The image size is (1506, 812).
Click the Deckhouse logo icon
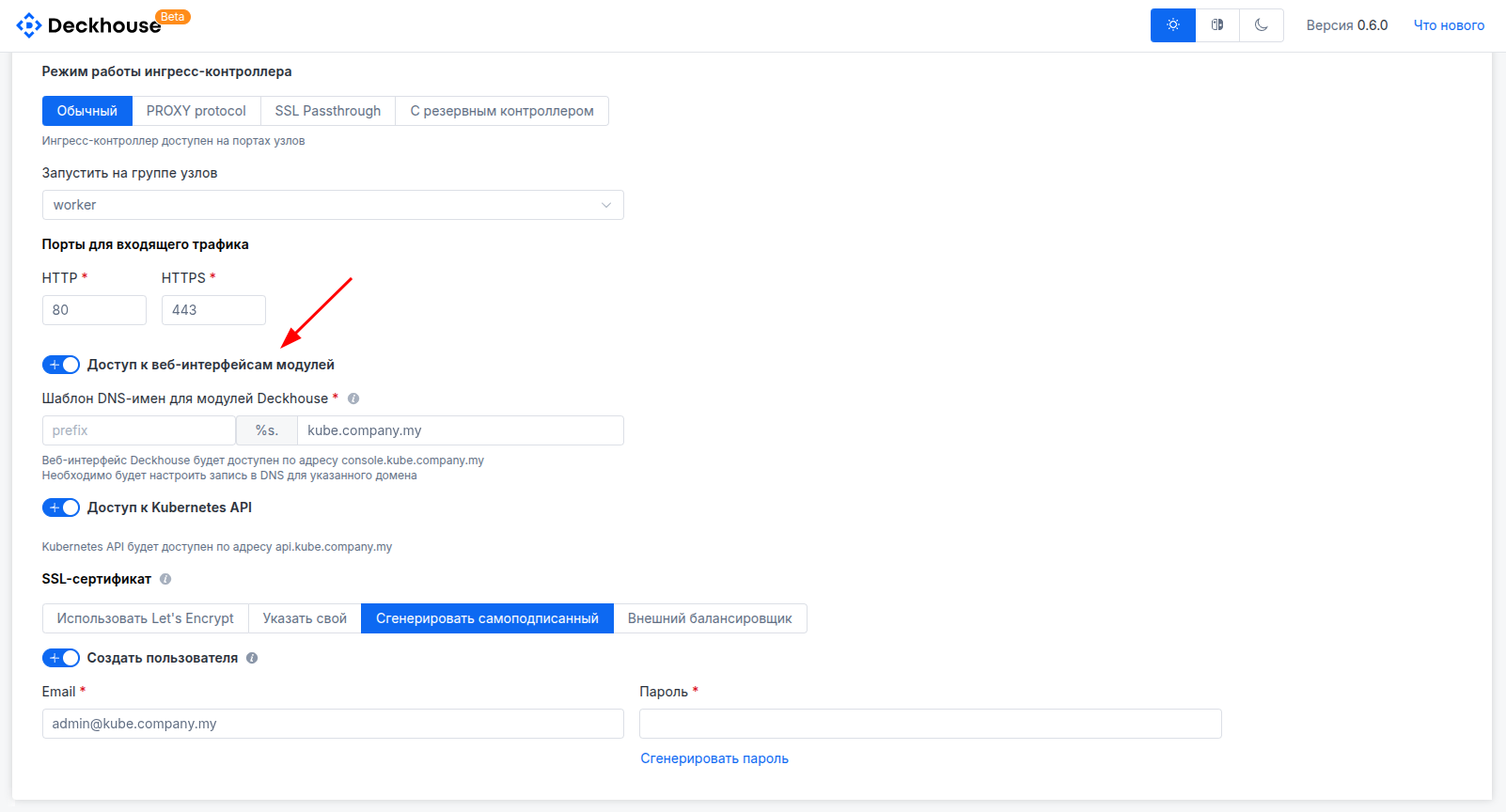tap(28, 25)
